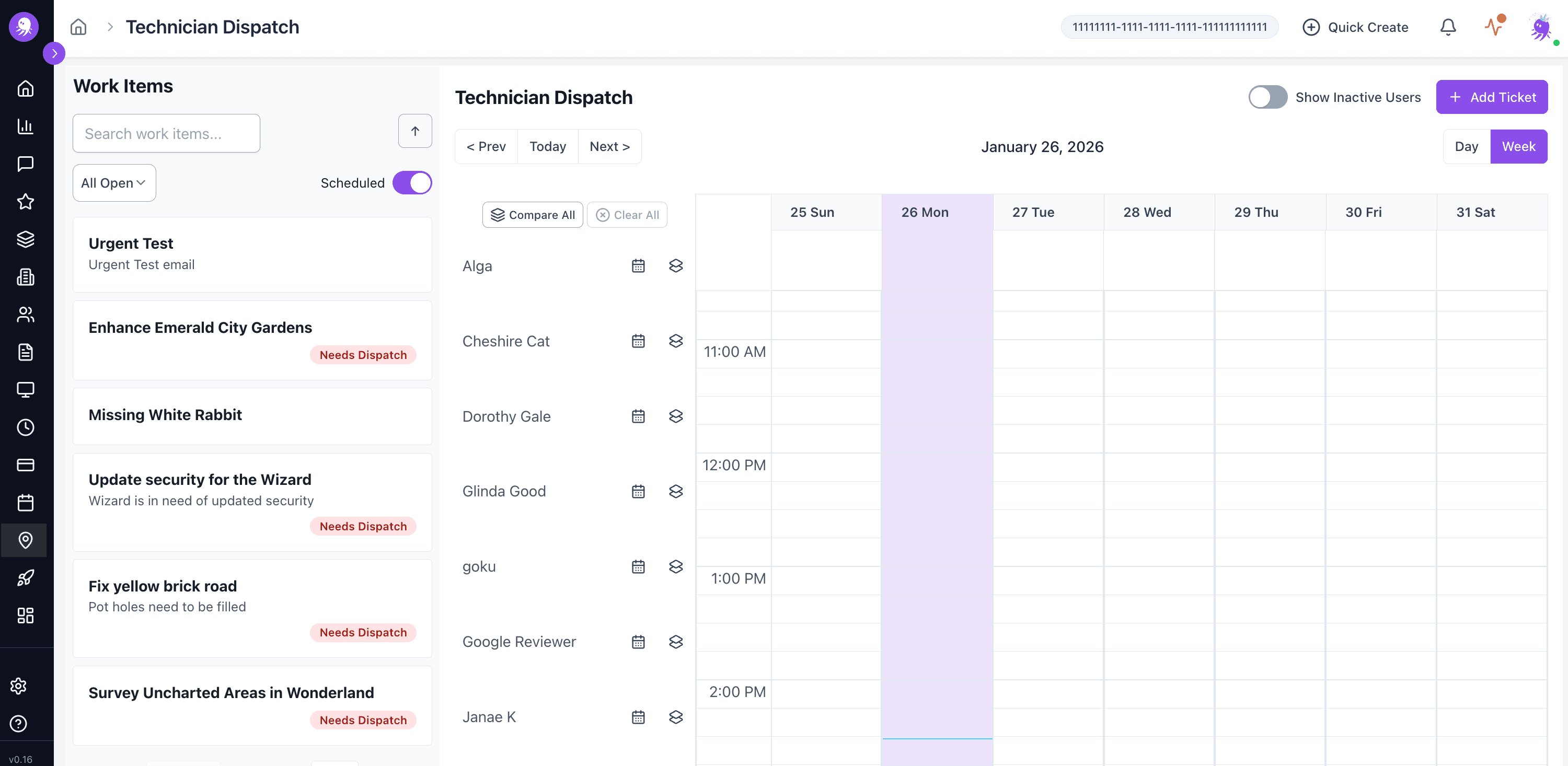Enable the Show Inactive Users toggle
Image resolution: width=1568 pixels, height=766 pixels.
click(x=1267, y=97)
